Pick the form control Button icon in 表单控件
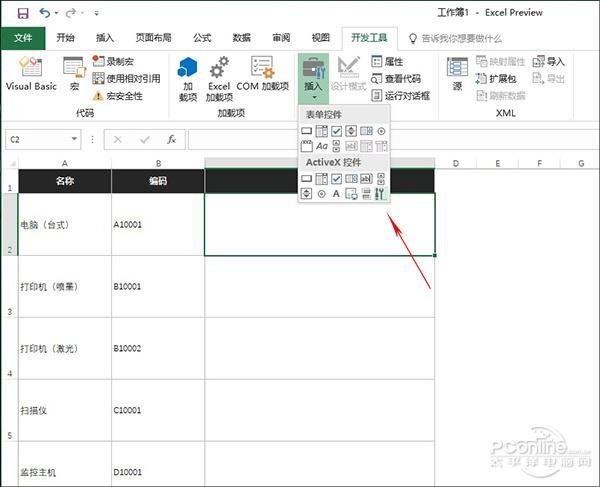 tap(306, 131)
